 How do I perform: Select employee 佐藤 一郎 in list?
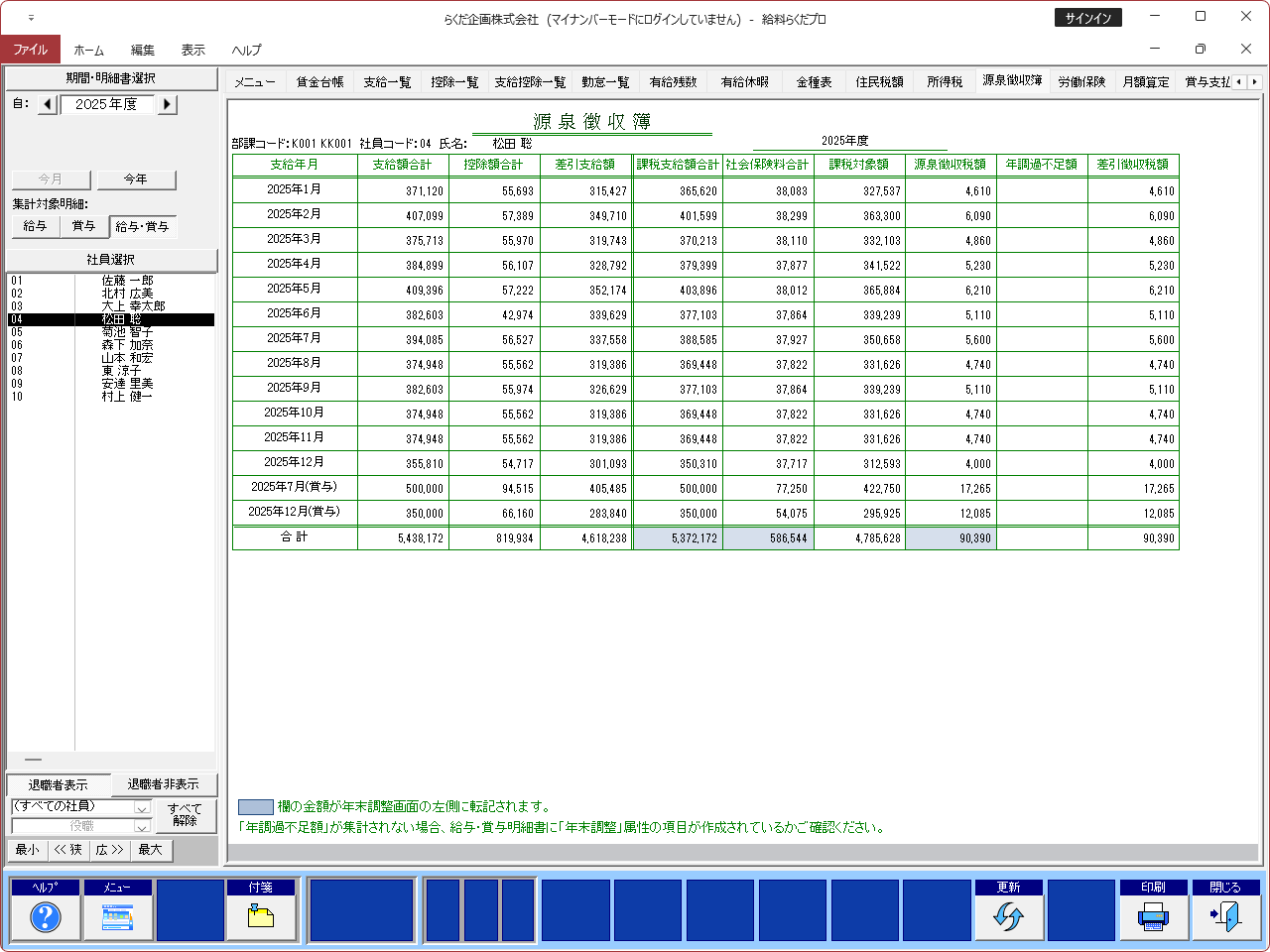click(x=127, y=281)
